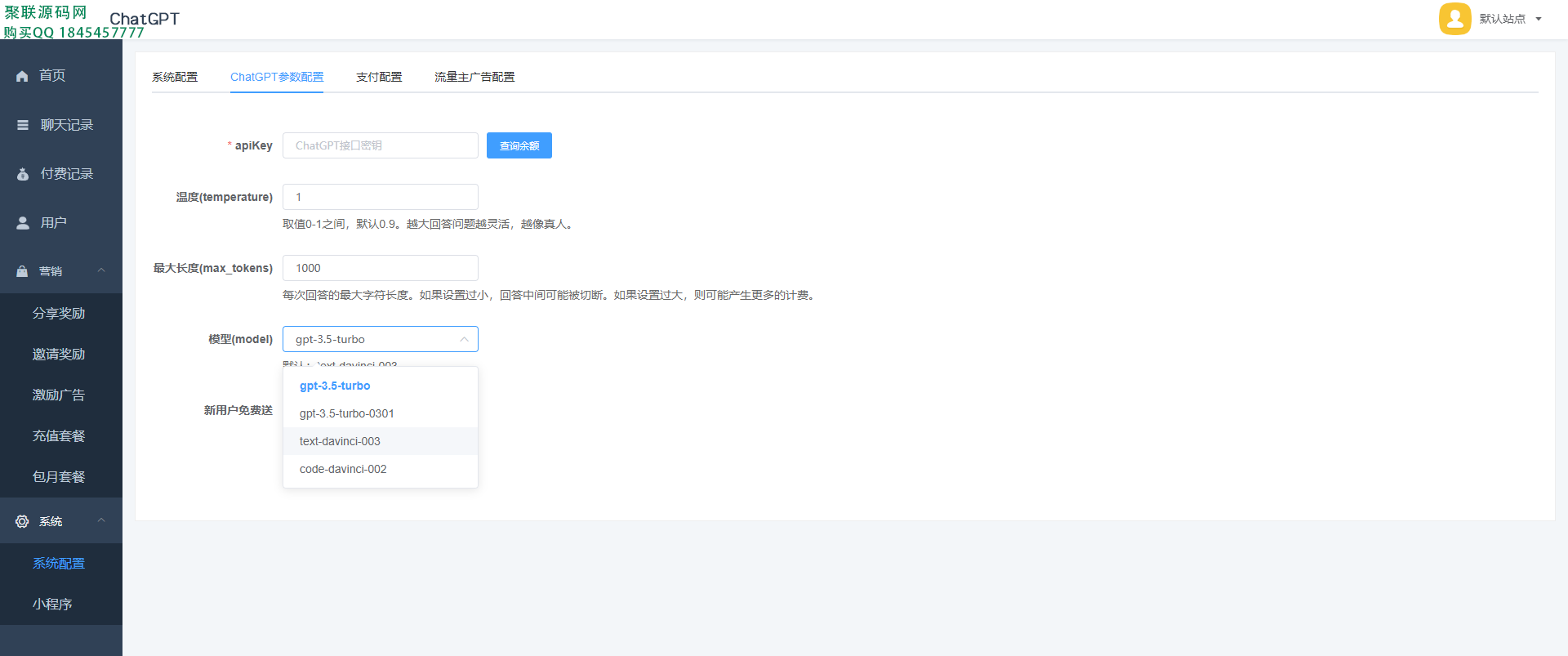Open the 分享奖励 submenu item
1568x656 pixels.
pos(61,314)
